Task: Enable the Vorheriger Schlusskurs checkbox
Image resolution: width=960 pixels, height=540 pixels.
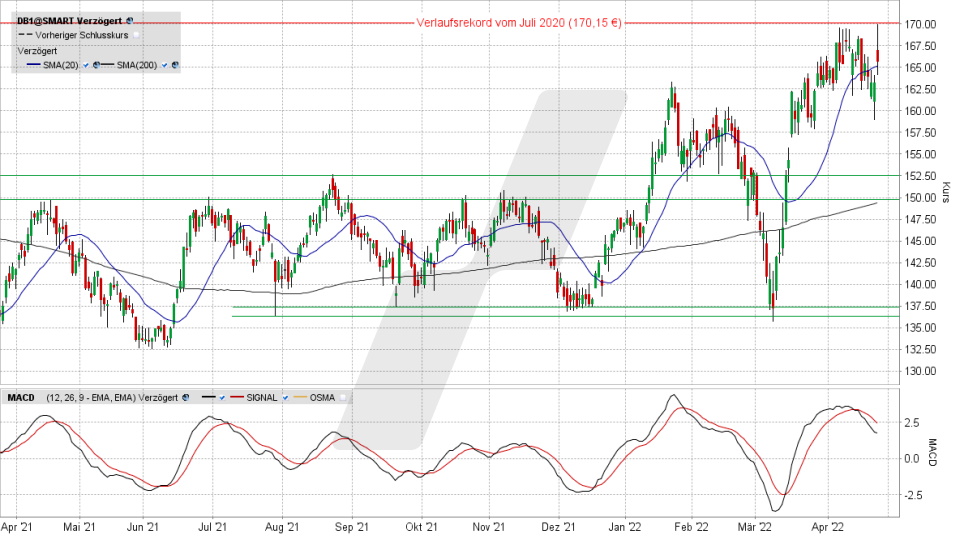Action: pyautogui.click(x=137, y=35)
